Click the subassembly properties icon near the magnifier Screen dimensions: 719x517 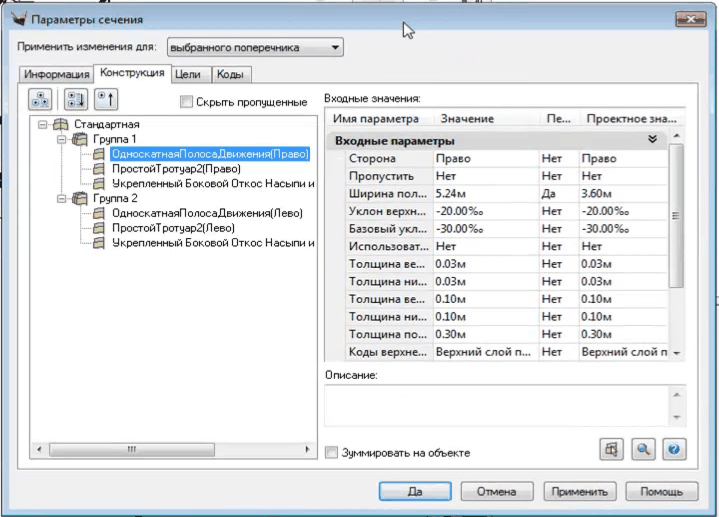[x=610, y=450]
